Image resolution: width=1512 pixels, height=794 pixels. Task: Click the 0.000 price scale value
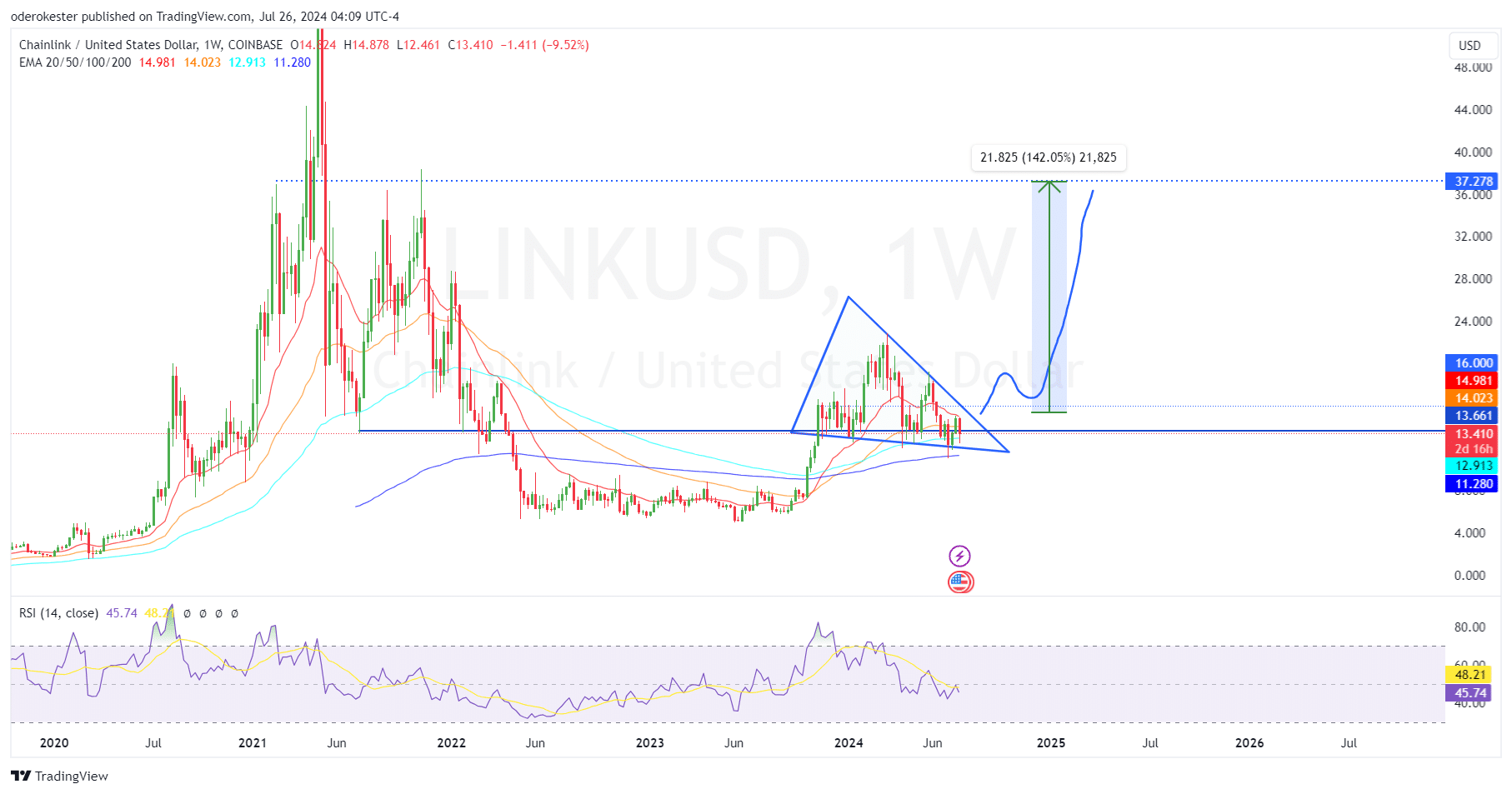click(1469, 576)
